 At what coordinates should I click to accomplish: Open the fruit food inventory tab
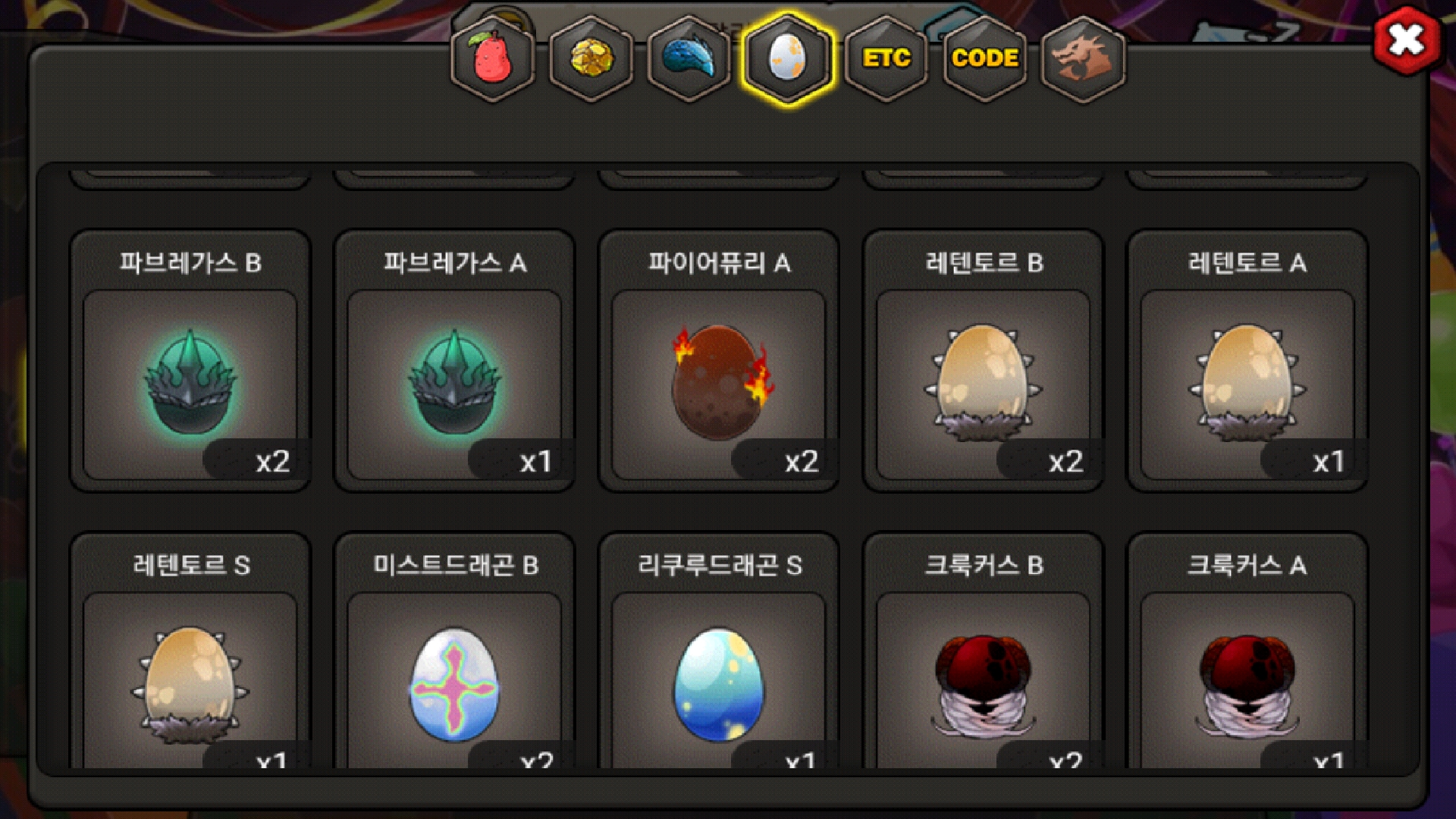click(x=493, y=58)
